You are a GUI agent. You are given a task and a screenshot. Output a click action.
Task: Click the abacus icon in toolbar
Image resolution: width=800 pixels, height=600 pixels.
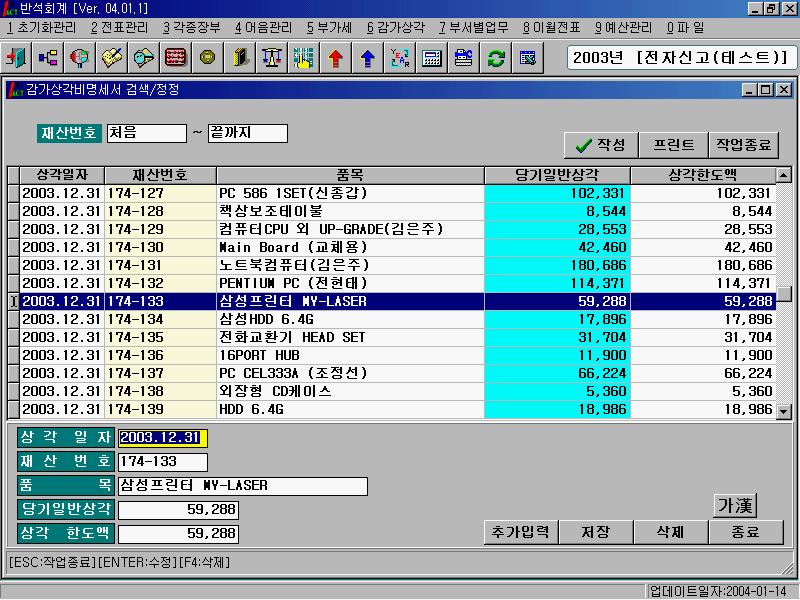click(176, 58)
